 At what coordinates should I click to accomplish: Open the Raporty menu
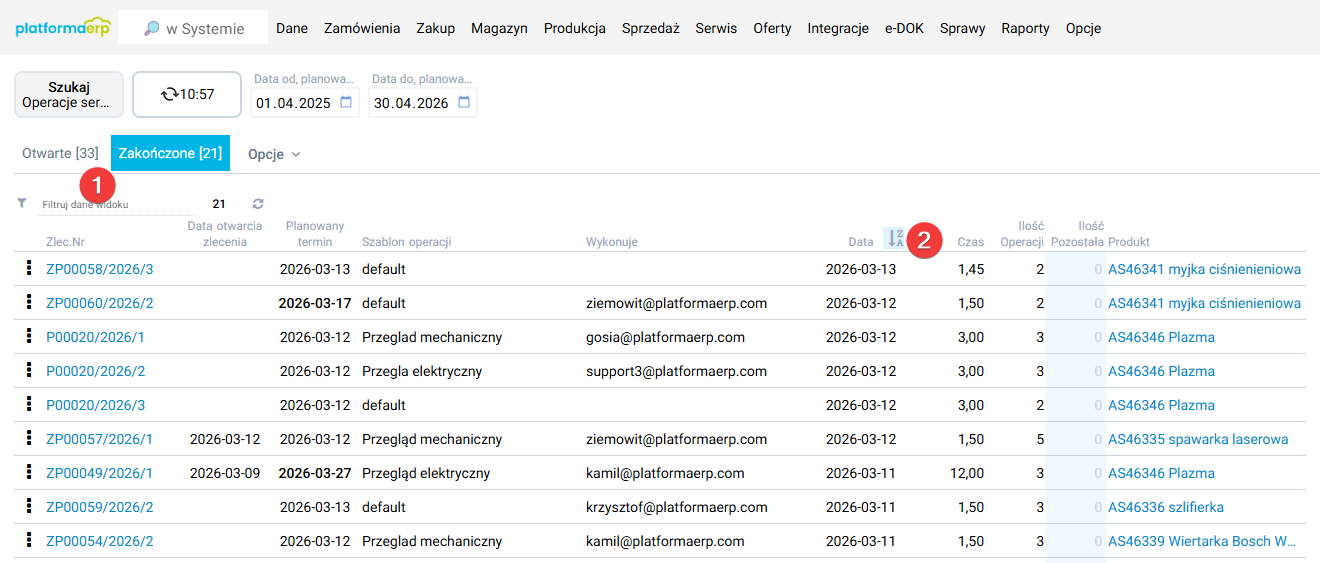tap(1025, 28)
